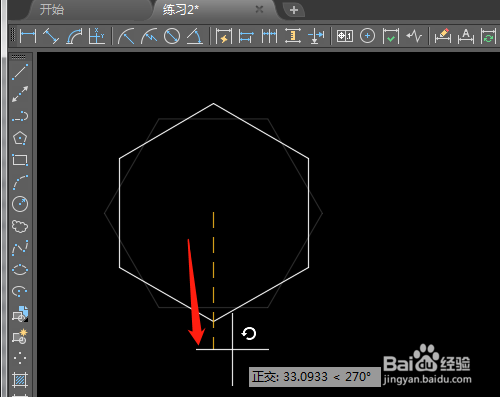This screenshot has width=500, height=397.
Task: Select the Tolerance tool
Action: [x=345, y=36]
